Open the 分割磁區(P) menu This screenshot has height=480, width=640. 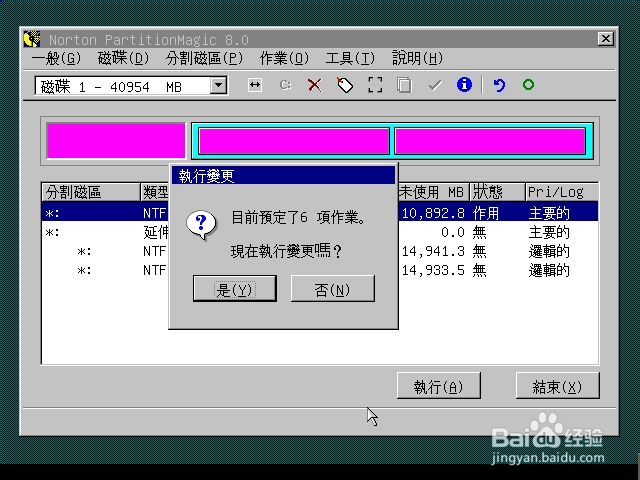pyautogui.click(x=204, y=58)
